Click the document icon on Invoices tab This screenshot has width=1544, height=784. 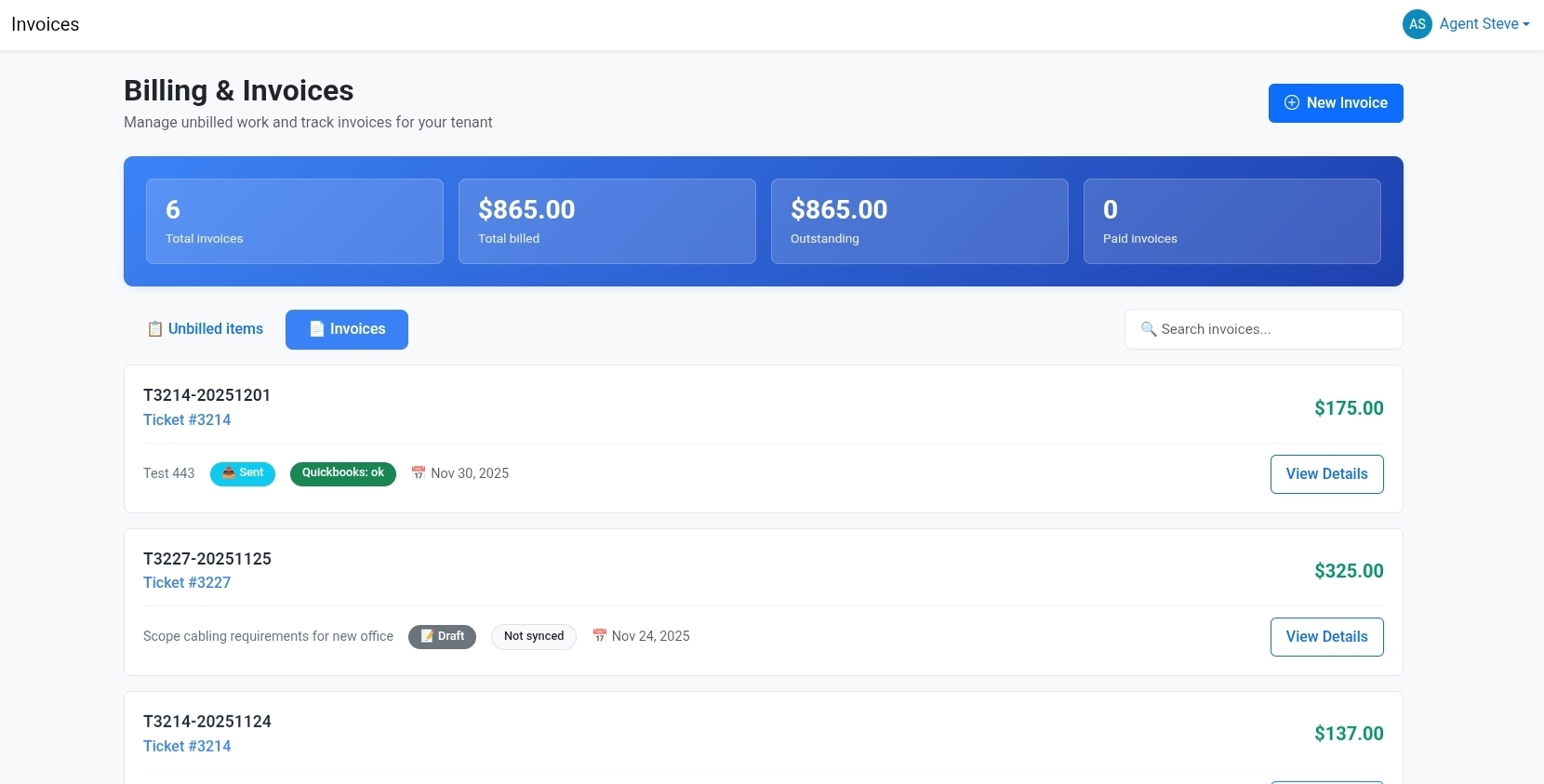tap(316, 329)
